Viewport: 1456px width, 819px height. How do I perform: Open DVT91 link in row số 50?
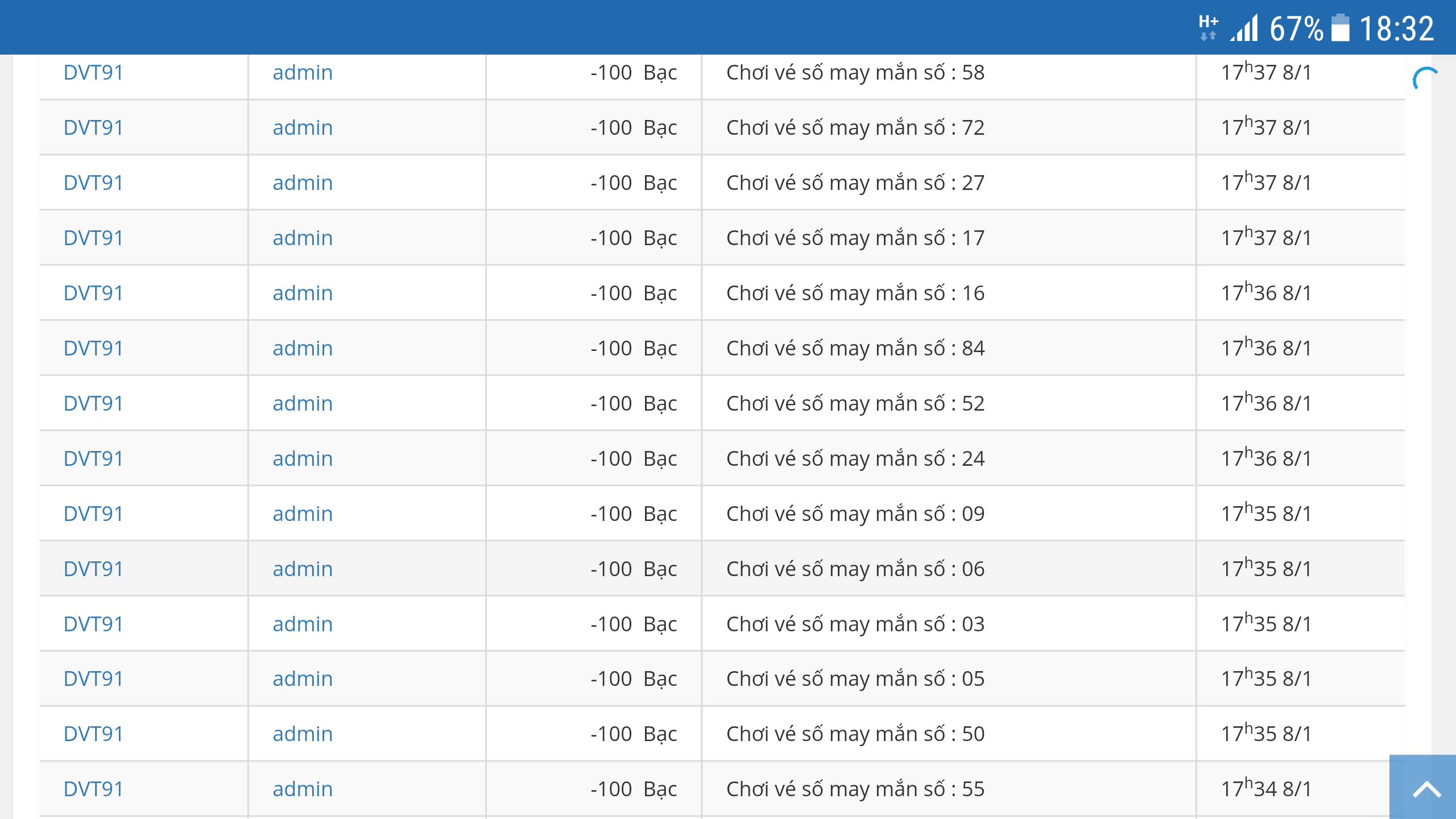[93, 734]
